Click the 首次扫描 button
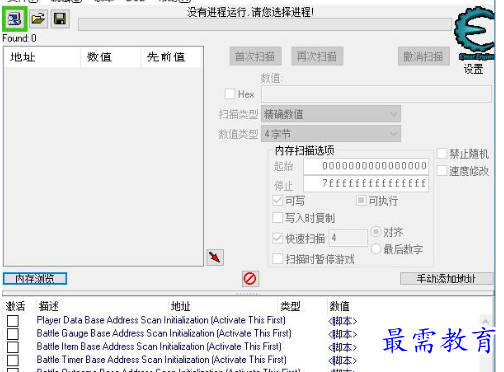The width and height of the screenshot is (504, 372). 256,56
